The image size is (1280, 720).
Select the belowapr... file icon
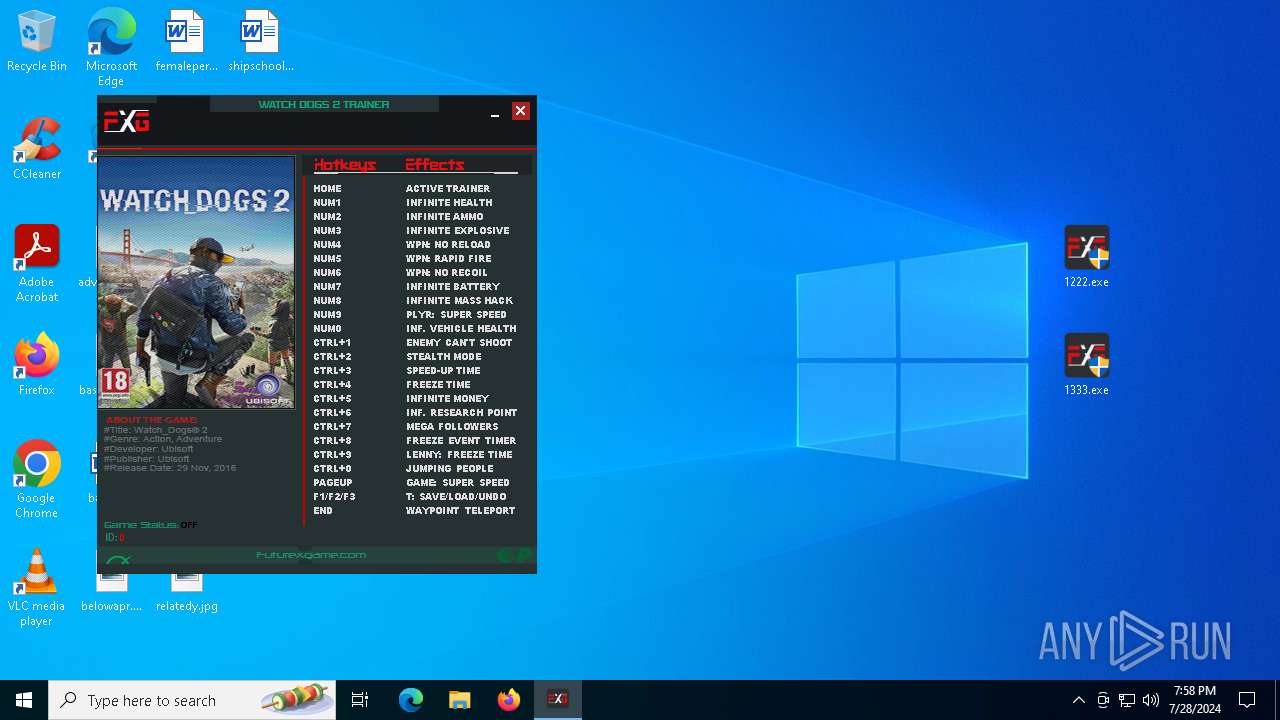(111, 592)
